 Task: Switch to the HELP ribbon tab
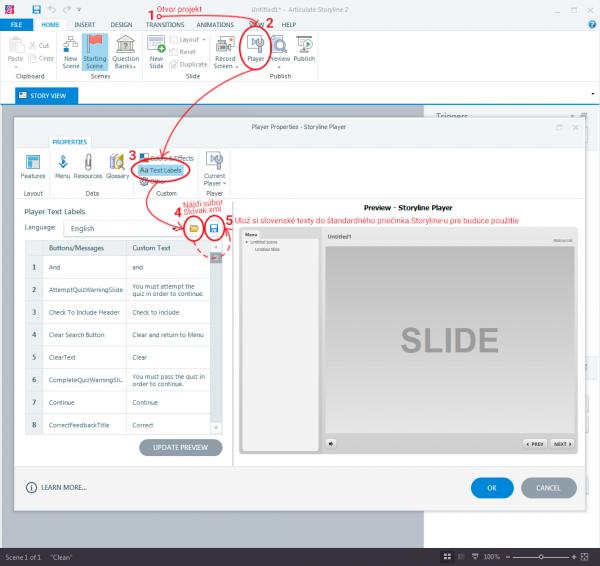(289, 24)
